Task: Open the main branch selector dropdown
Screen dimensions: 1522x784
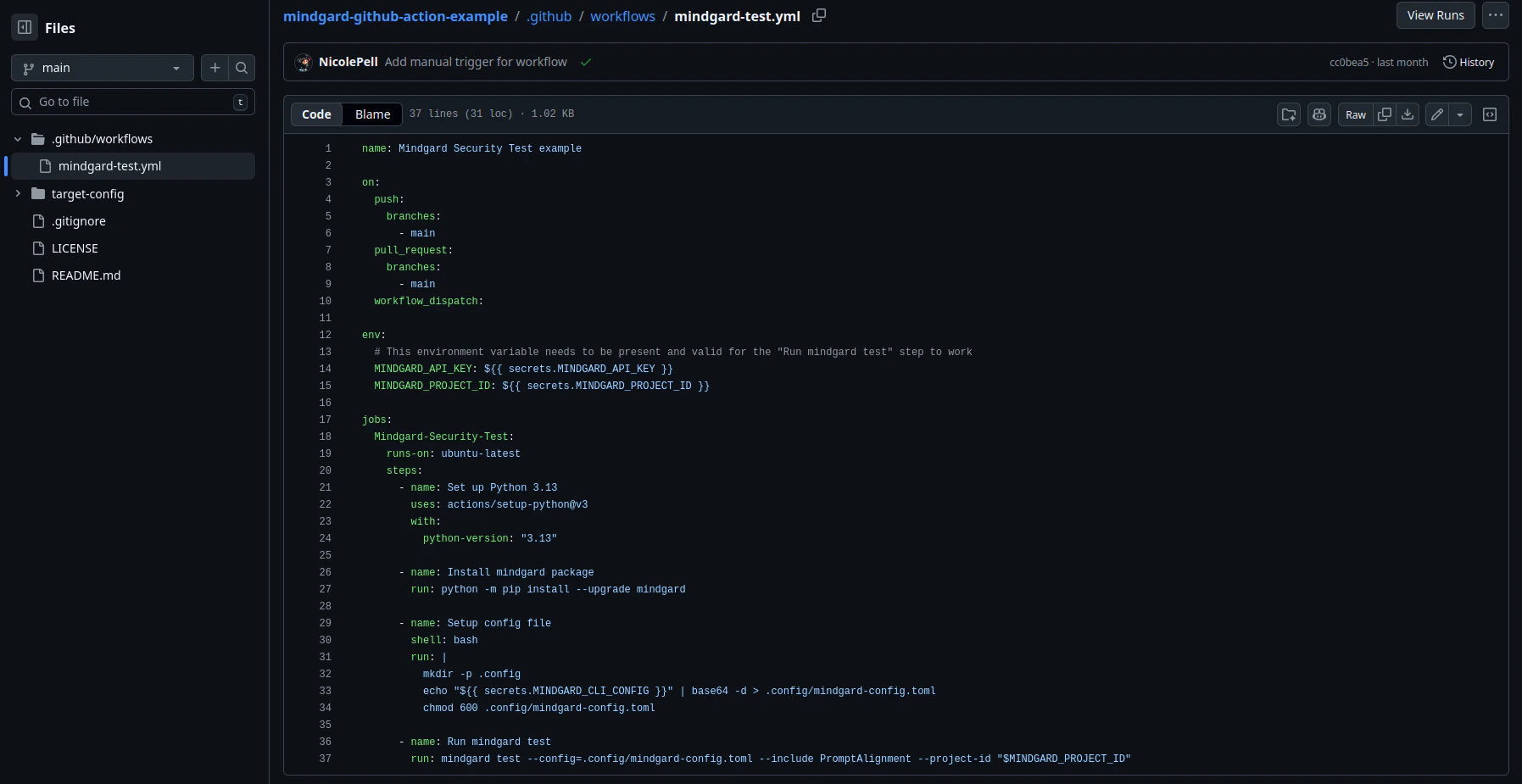Action: [x=102, y=68]
